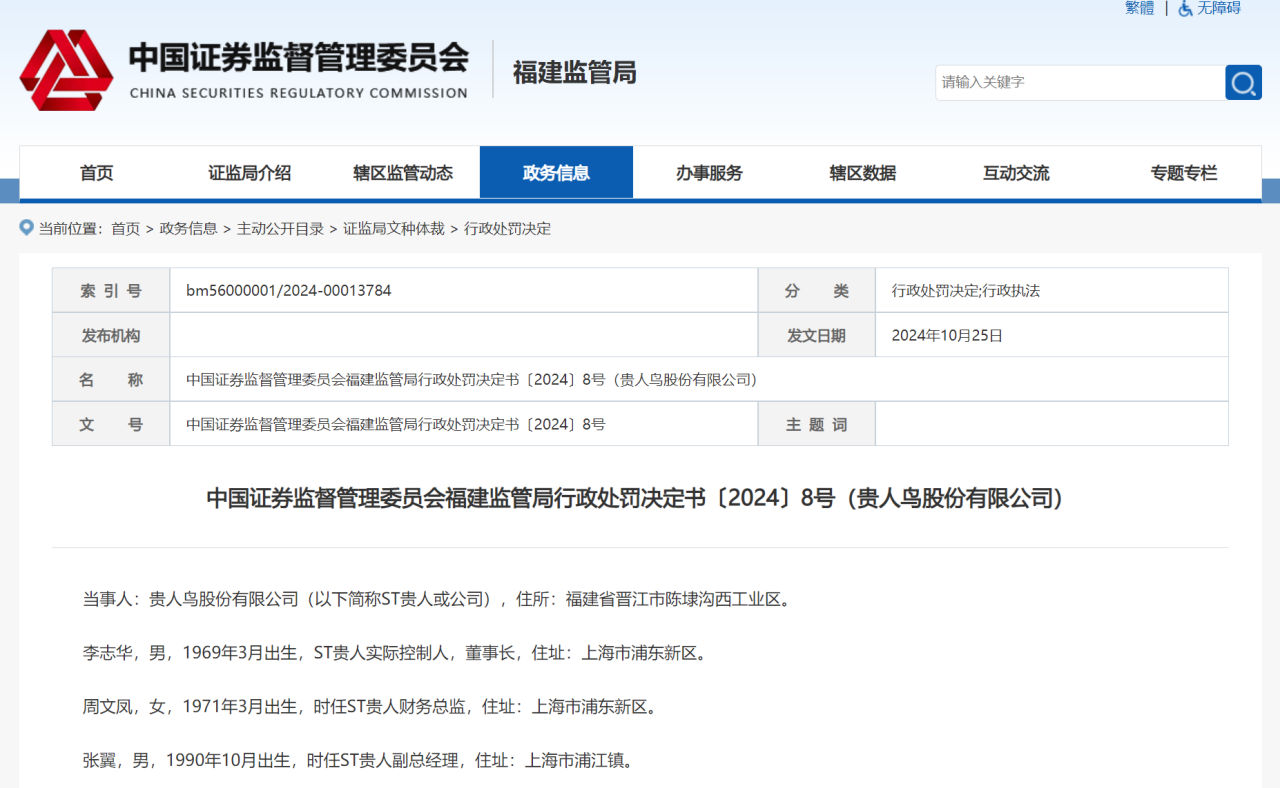Click the accessibility wheelchair icon
The height and width of the screenshot is (788, 1280).
pos(1186,8)
